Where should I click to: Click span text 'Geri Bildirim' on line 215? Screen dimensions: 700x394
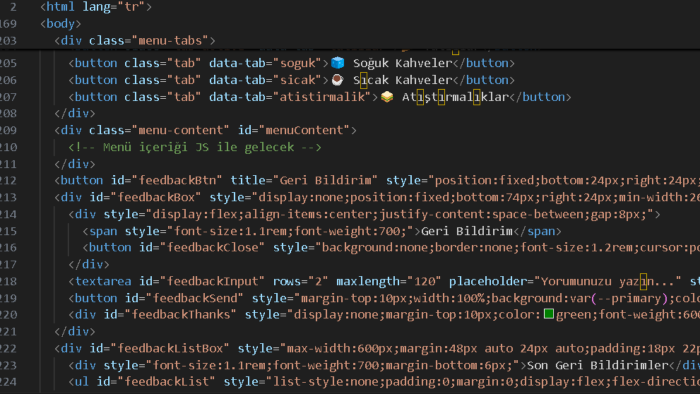pyautogui.click(x=467, y=231)
